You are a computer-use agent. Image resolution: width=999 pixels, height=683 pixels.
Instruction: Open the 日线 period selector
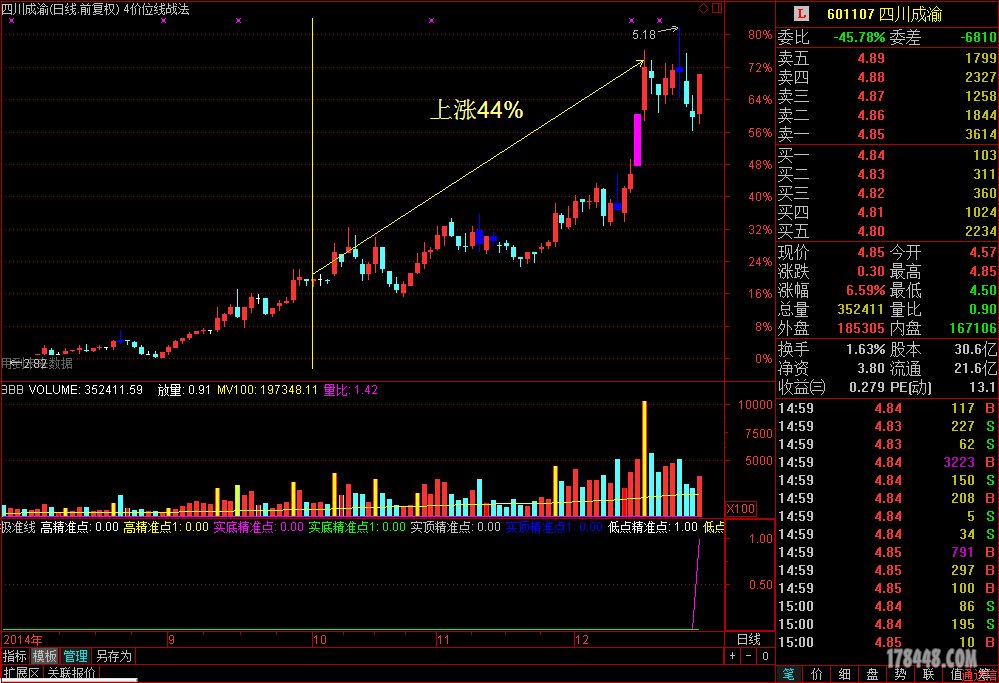click(x=748, y=640)
